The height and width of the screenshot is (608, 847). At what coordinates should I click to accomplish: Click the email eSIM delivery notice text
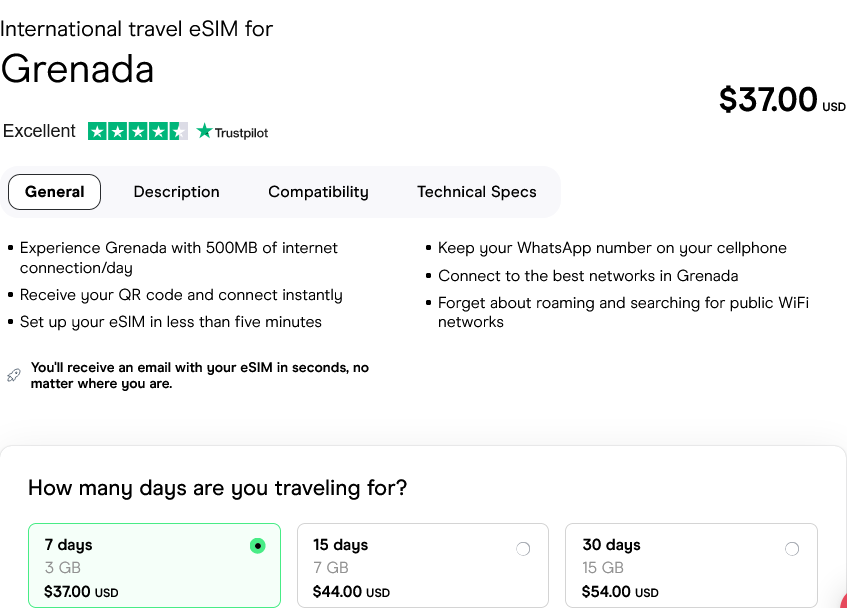[x=199, y=375]
